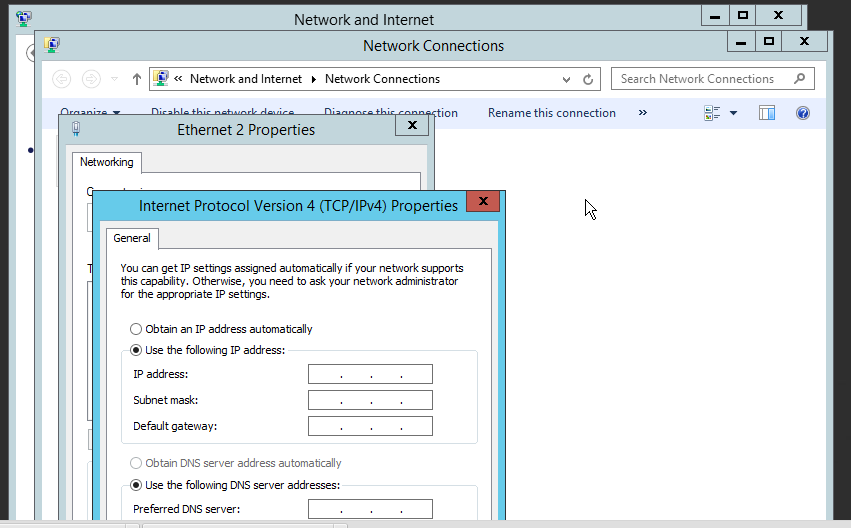Screen dimensions: 851x528
Task: Click the Back navigation arrow
Action: tap(61, 79)
